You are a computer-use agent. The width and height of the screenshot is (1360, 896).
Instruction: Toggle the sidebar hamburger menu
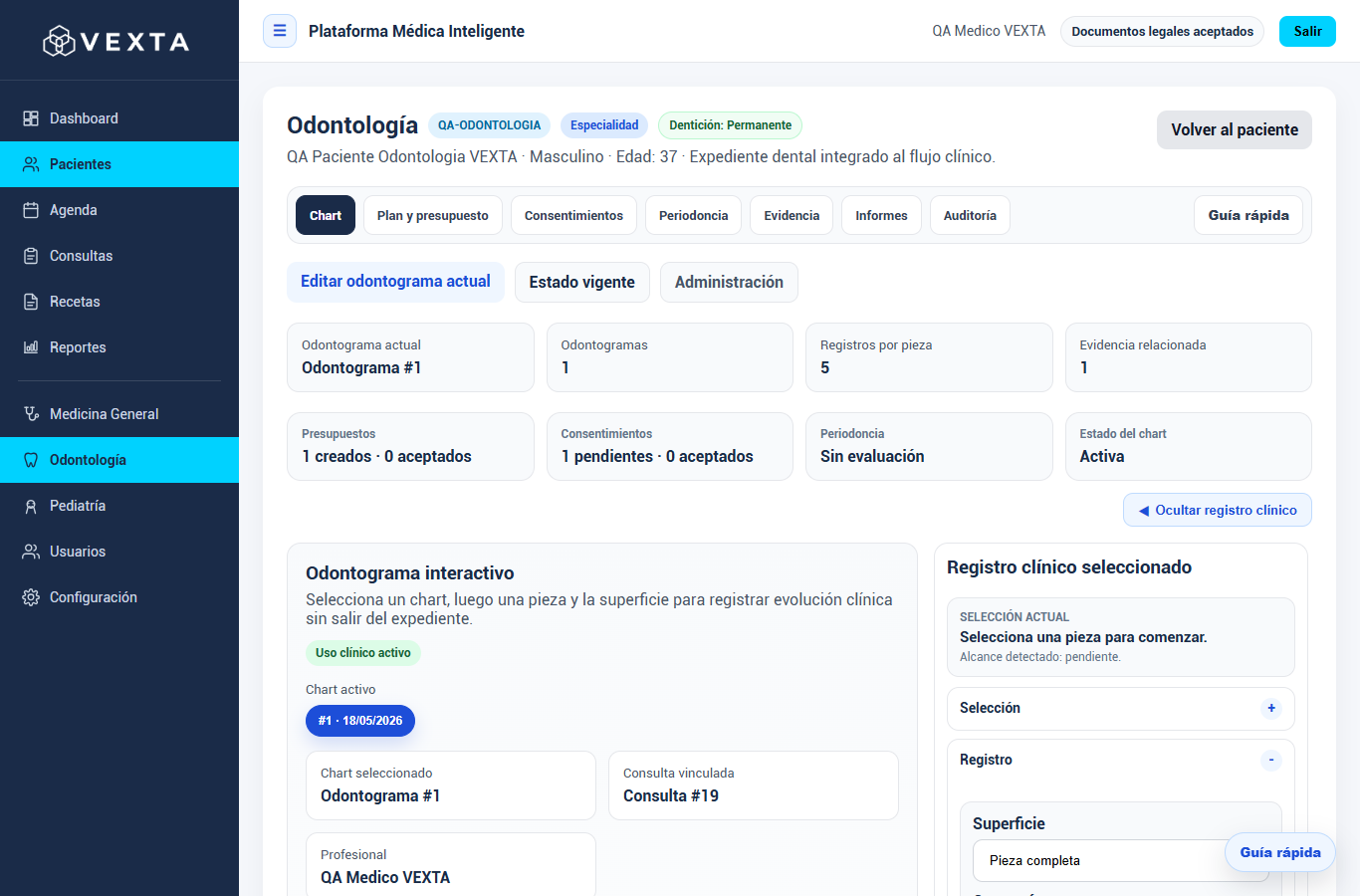(x=280, y=31)
